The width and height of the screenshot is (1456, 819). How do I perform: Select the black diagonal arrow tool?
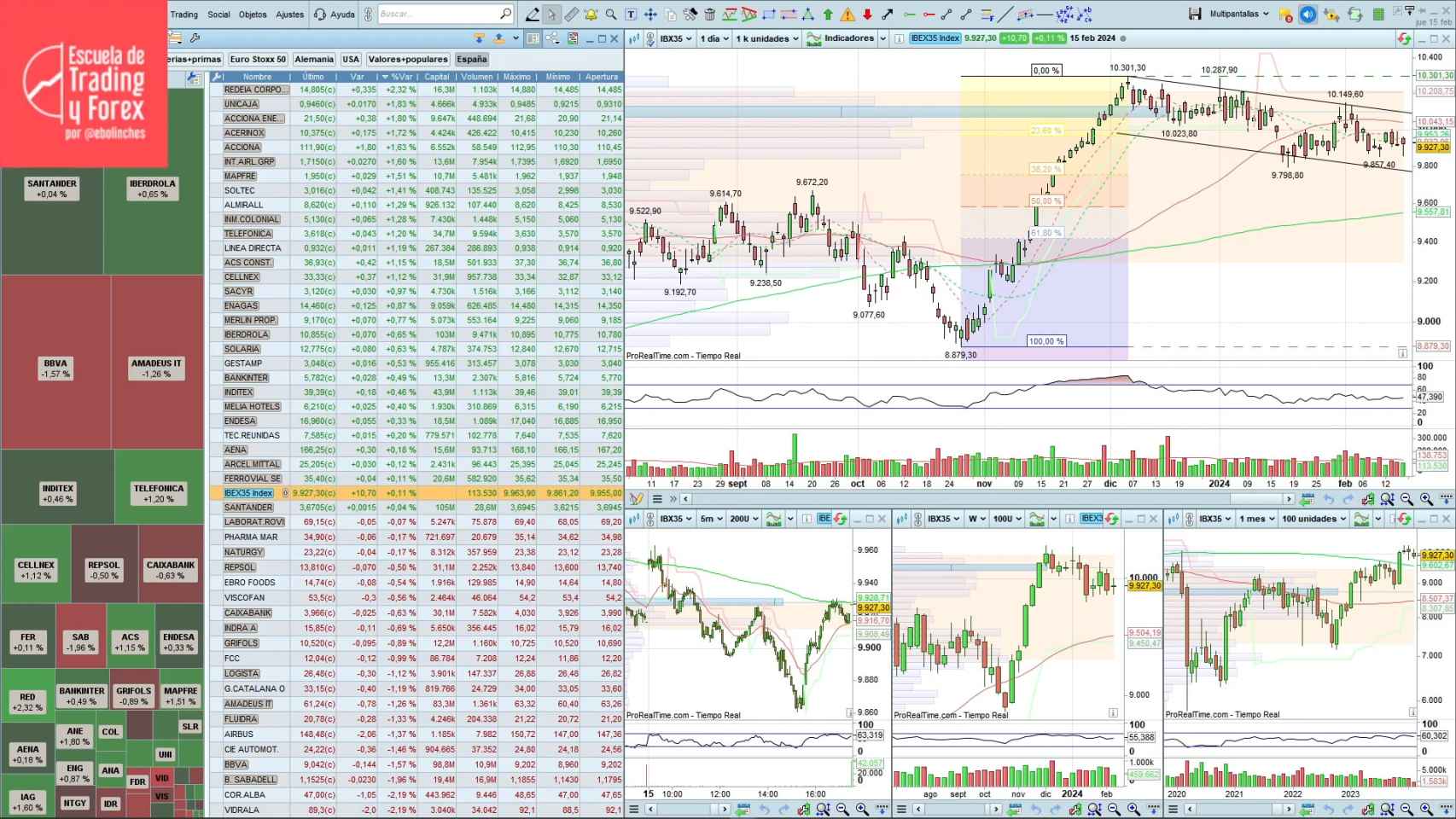888,14
